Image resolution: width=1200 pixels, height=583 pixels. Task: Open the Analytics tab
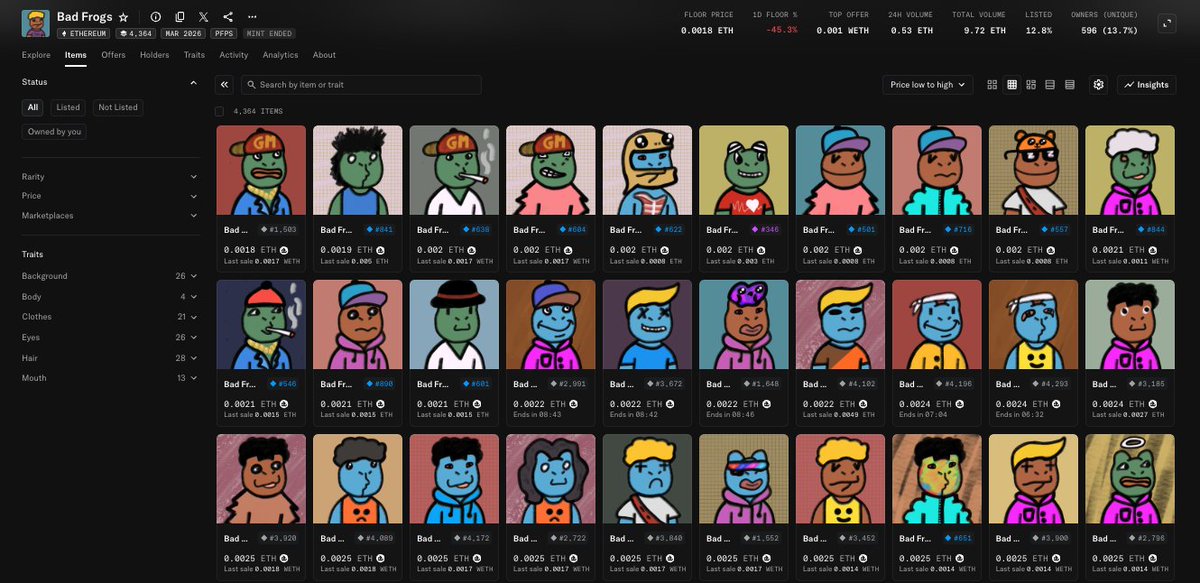pos(280,55)
